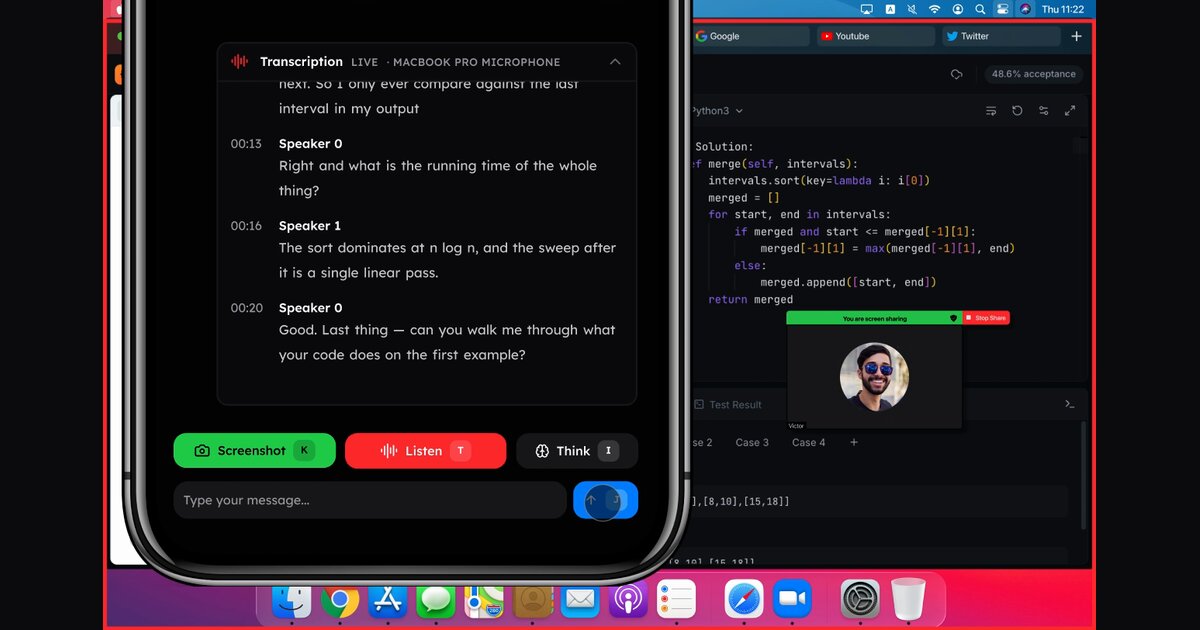Open the Wi-Fi menu in the menu bar
The image size is (1200, 630).
(x=935, y=9)
